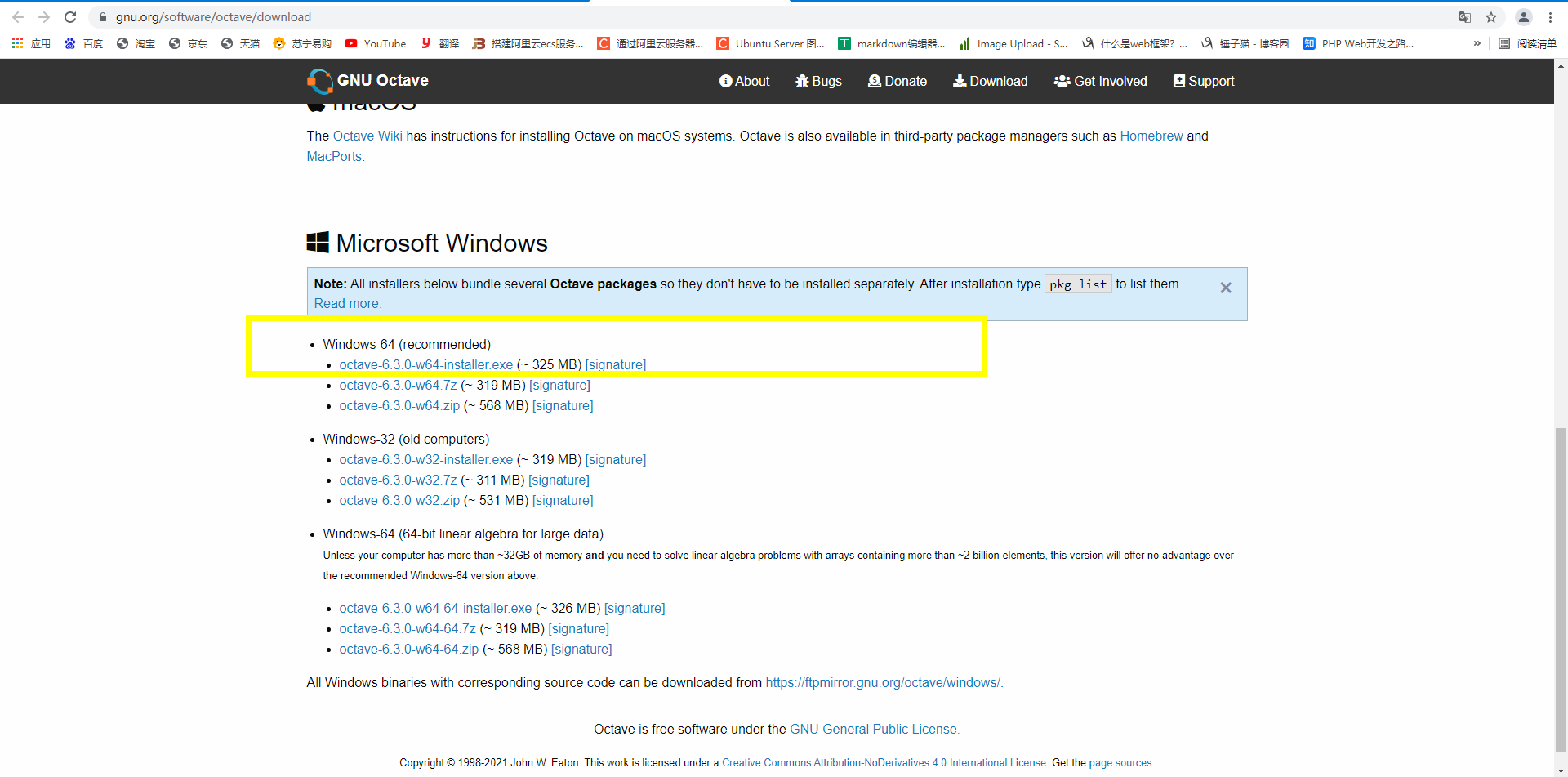Open the Octave Wiki link
This screenshot has width=1568, height=777.
[367, 136]
